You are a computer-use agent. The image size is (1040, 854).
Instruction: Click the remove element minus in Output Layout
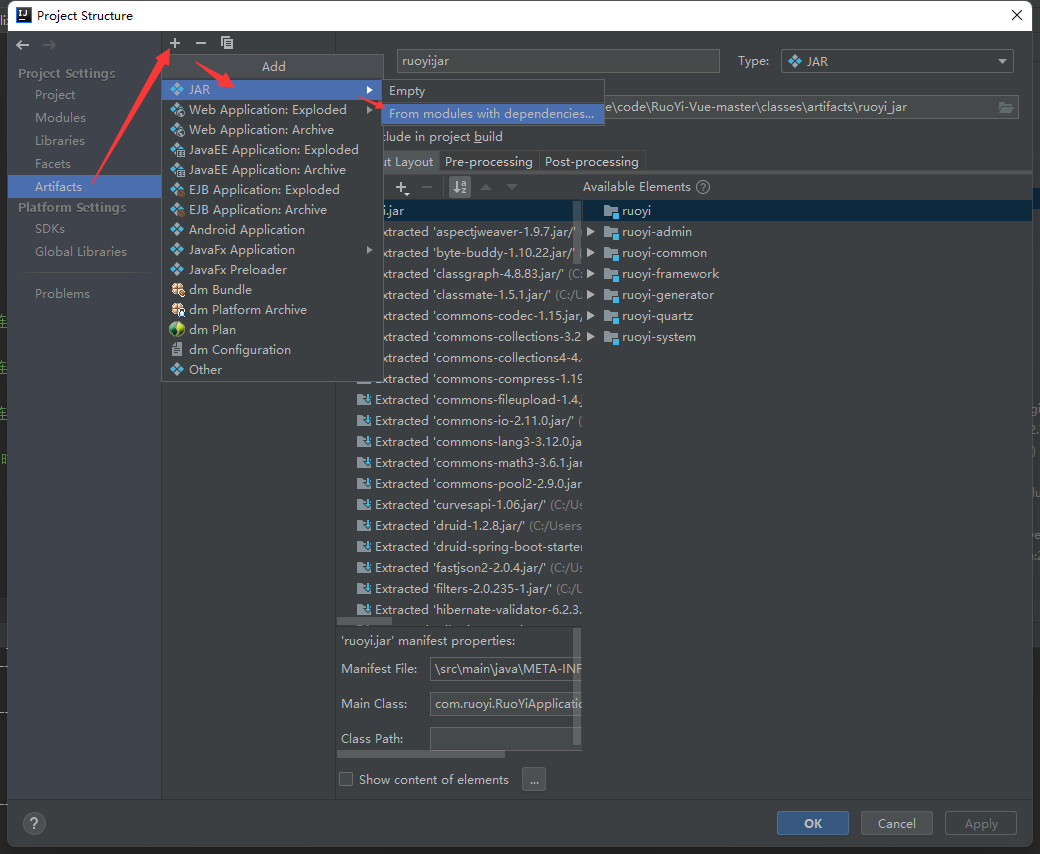click(x=427, y=188)
